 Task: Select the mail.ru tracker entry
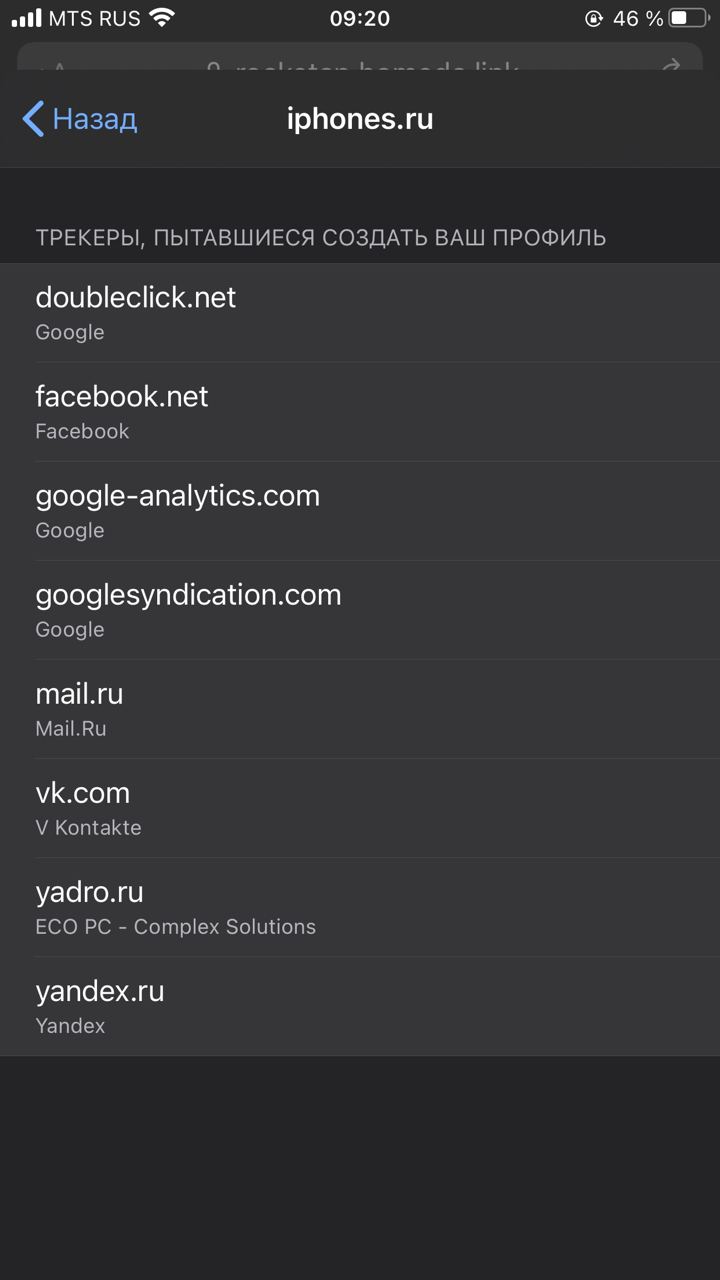tap(360, 709)
